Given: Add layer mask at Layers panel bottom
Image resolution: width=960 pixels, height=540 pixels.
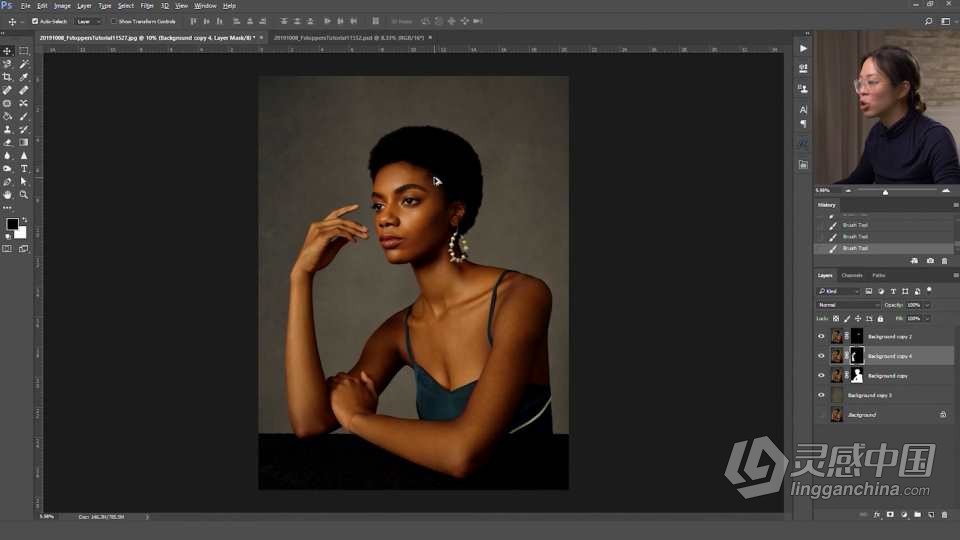Looking at the screenshot, I should (x=890, y=515).
